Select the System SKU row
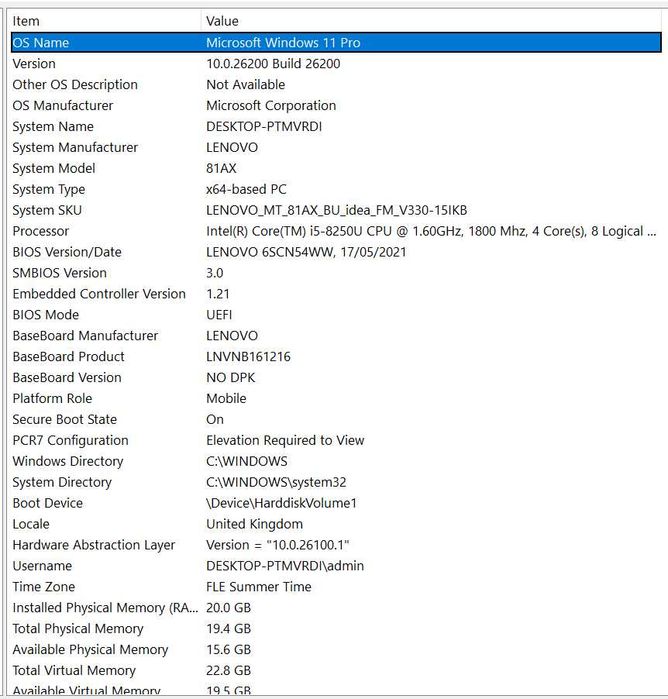The height and width of the screenshot is (699, 668). pos(336,210)
